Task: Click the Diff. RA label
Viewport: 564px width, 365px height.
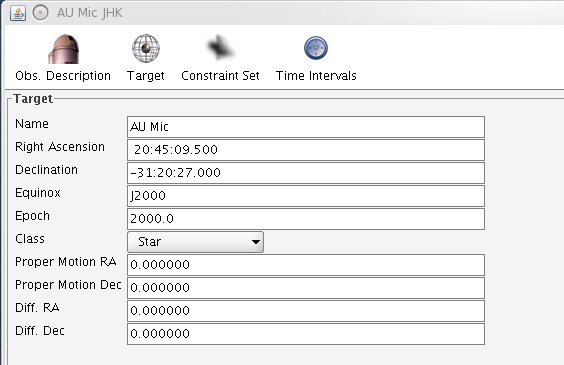Action: 37,308
